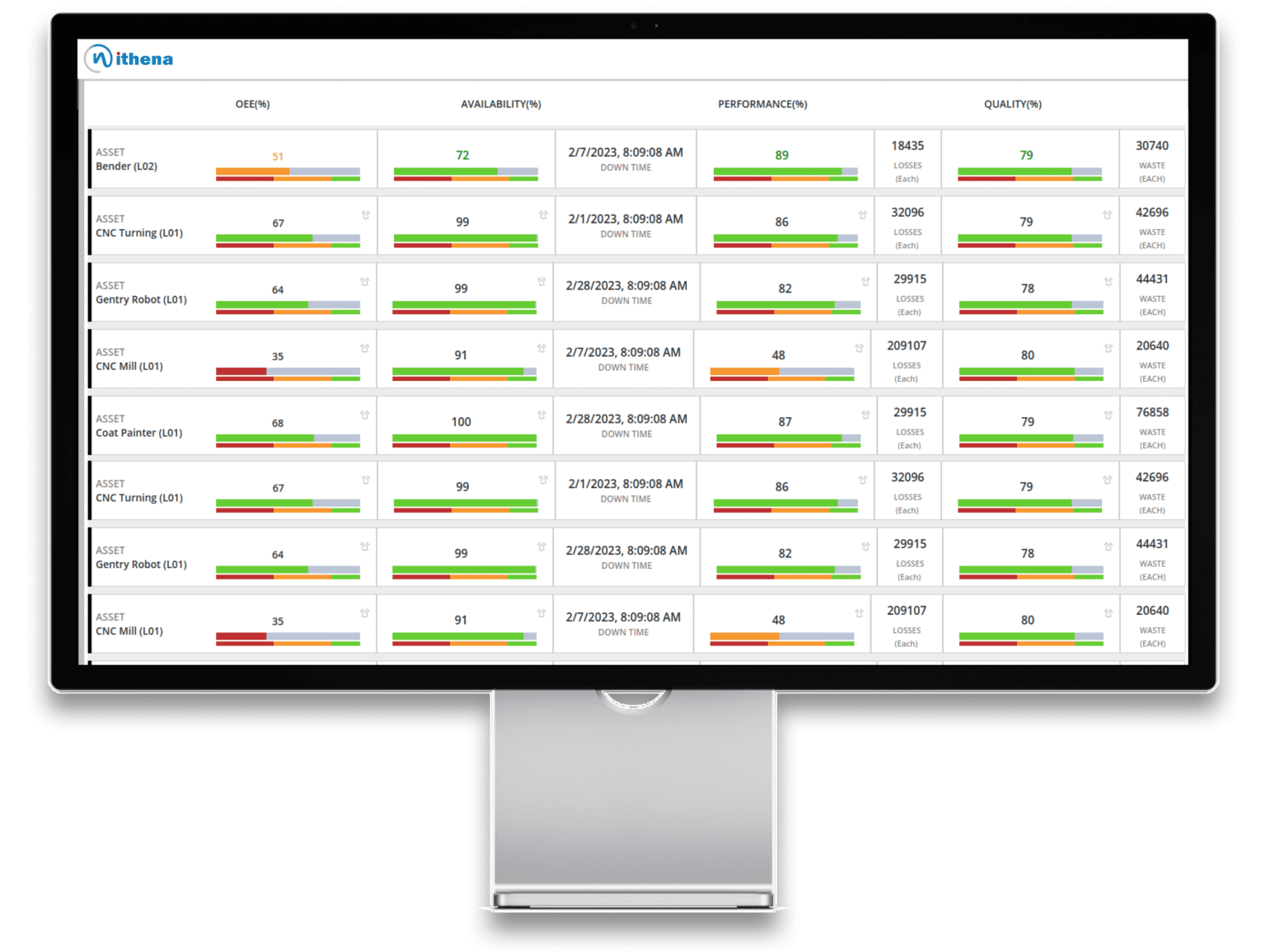
Task: Click alarm icon in lower CNC Turning performance cell
Action: tap(862, 480)
